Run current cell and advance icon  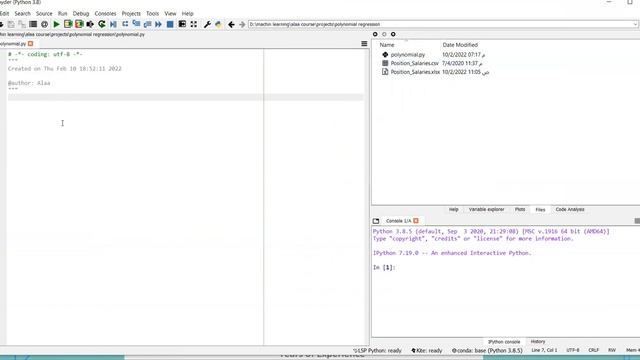click(x=79, y=24)
